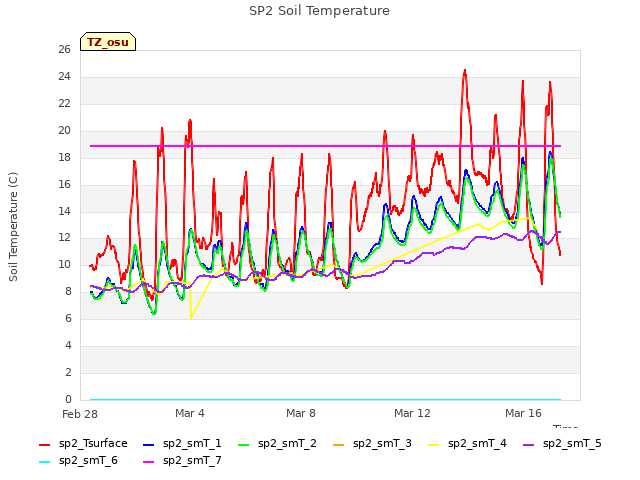Toggle the sp2_smT_6 series label
The height and width of the screenshot is (480, 640).
[88, 460]
